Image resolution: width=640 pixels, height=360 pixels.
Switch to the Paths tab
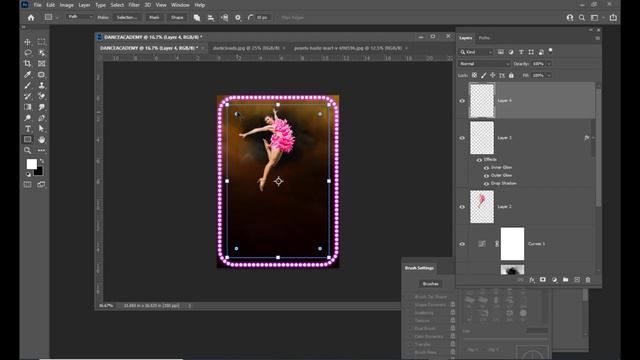484,38
